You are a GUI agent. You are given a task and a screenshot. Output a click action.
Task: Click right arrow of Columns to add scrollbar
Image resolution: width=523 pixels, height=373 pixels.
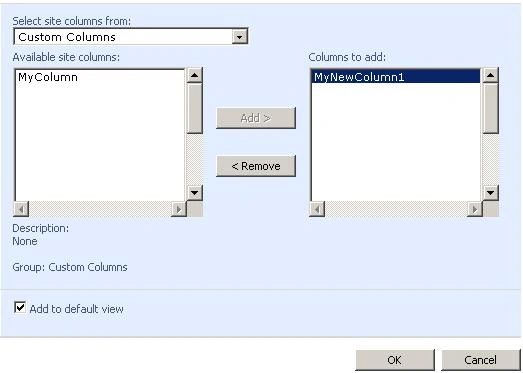pyautogui.click(x=475, y=209)
